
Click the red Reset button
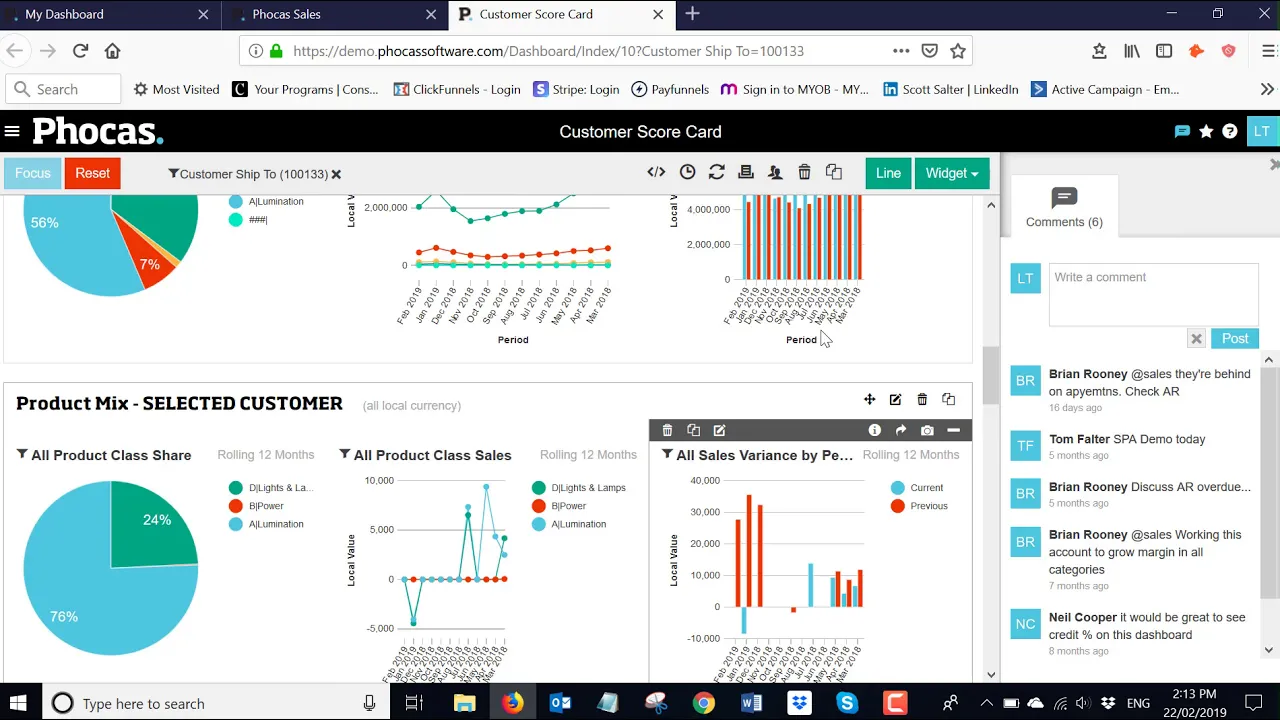click(x=92, y=173)
